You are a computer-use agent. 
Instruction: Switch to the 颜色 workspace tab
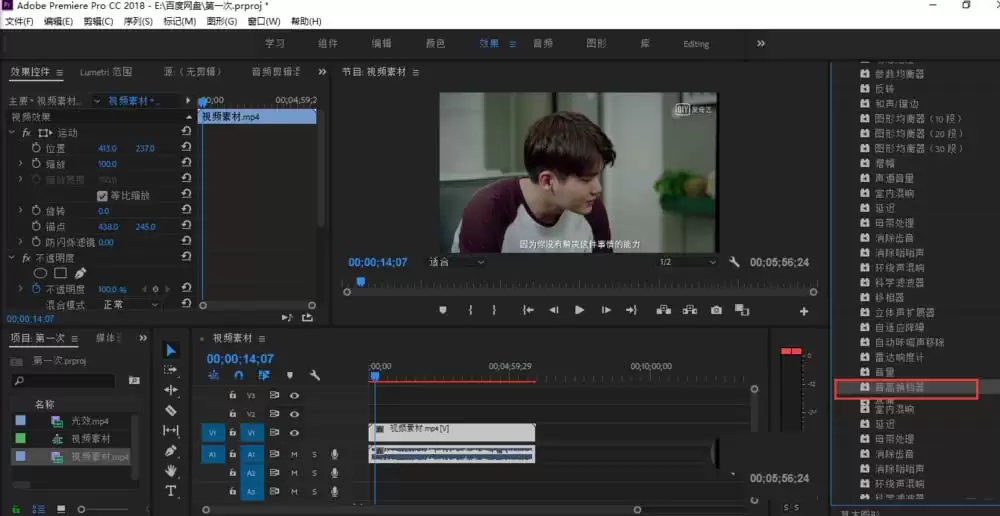pos(435,44)
